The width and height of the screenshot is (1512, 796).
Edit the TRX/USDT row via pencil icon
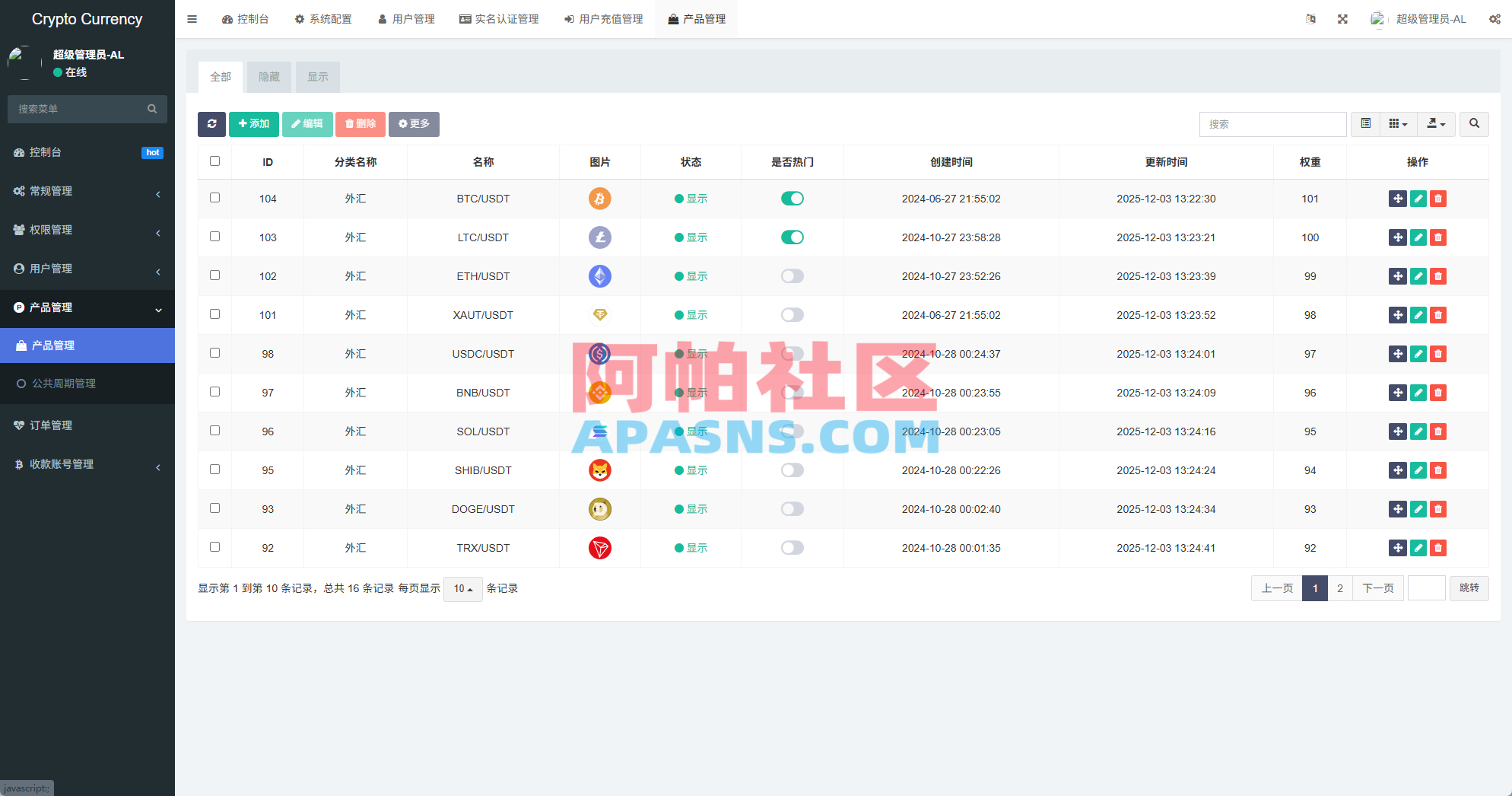click(x=1418, y=548)
